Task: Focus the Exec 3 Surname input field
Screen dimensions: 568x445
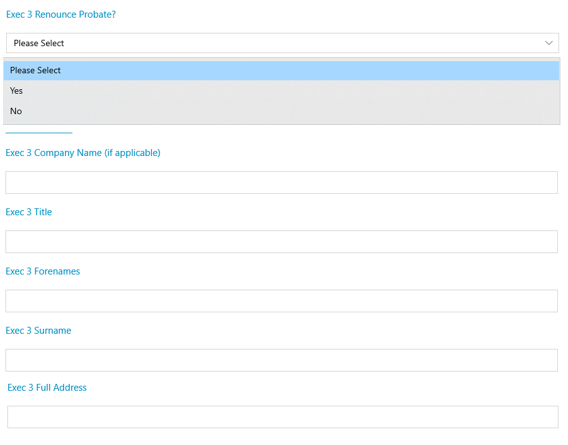Action: 281,360
